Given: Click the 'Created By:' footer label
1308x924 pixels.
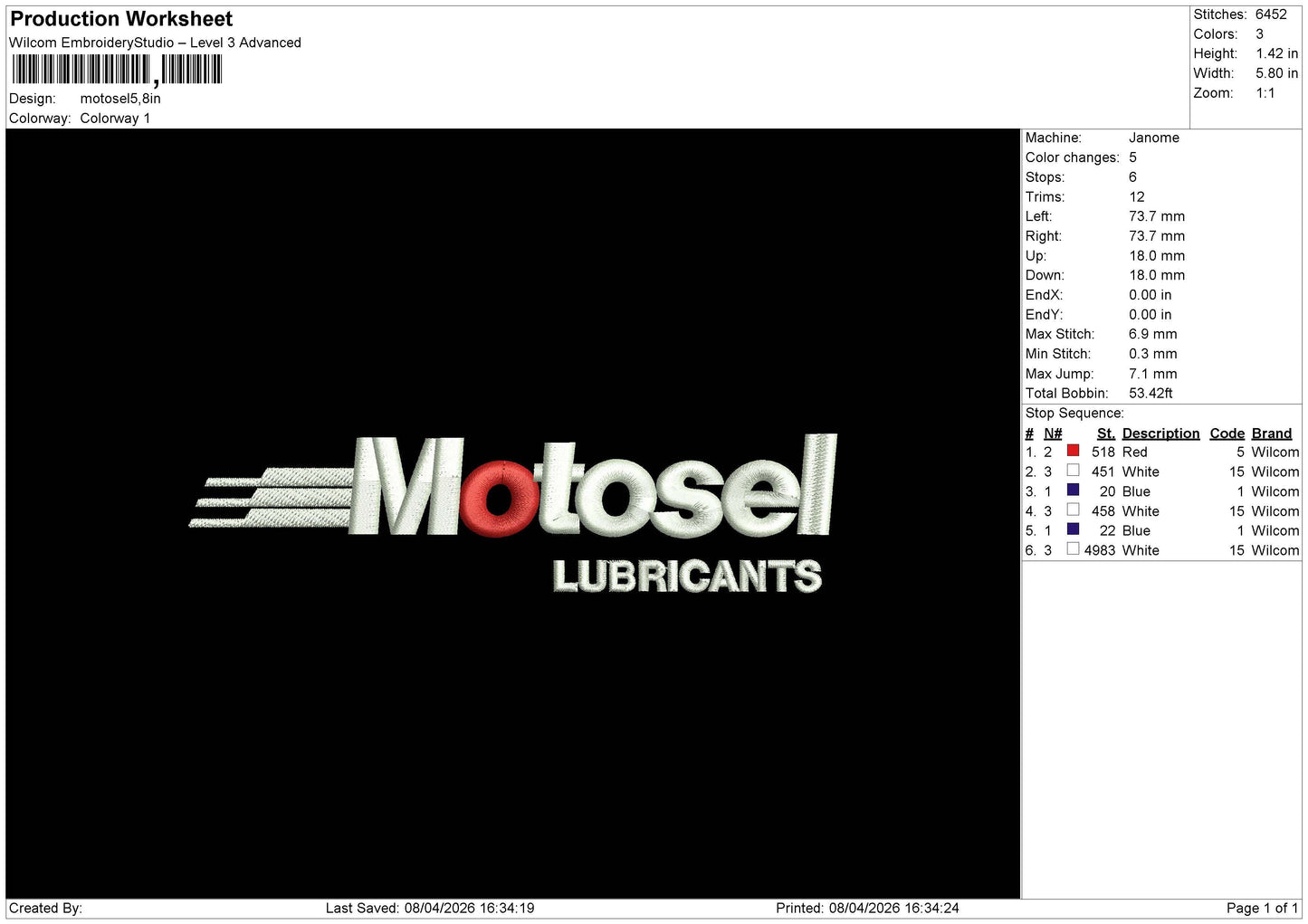Looking at the screenshot, I should 45,908.
